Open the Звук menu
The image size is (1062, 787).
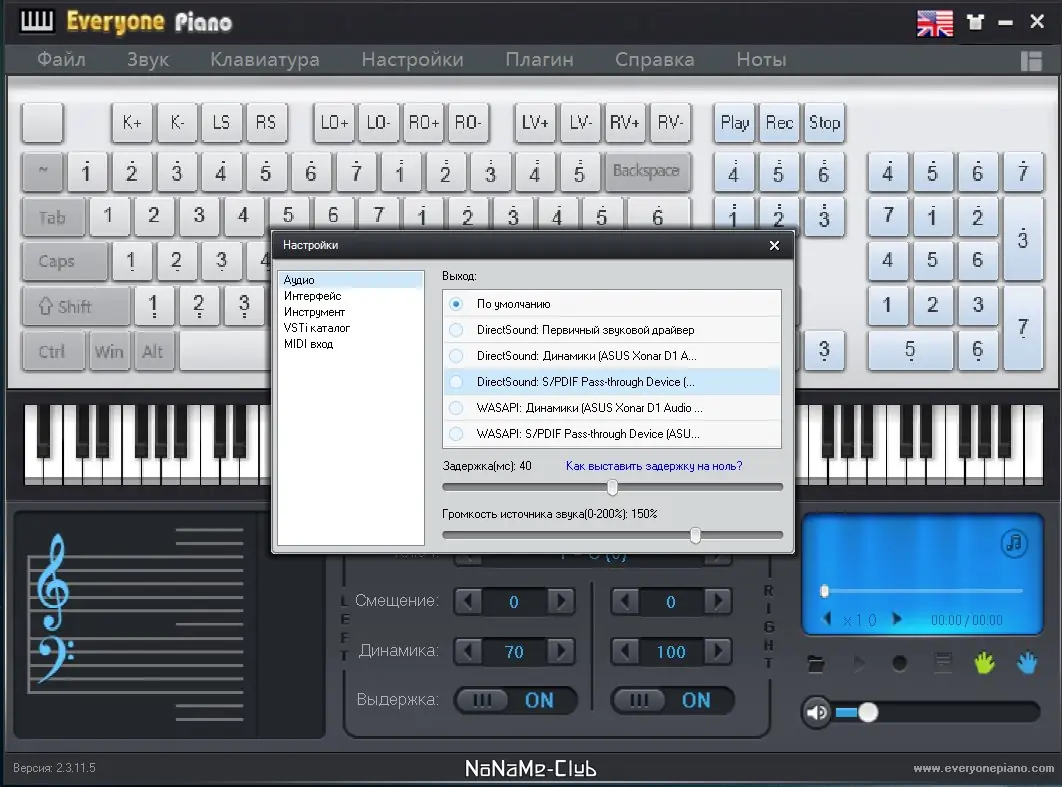[148, 60]
